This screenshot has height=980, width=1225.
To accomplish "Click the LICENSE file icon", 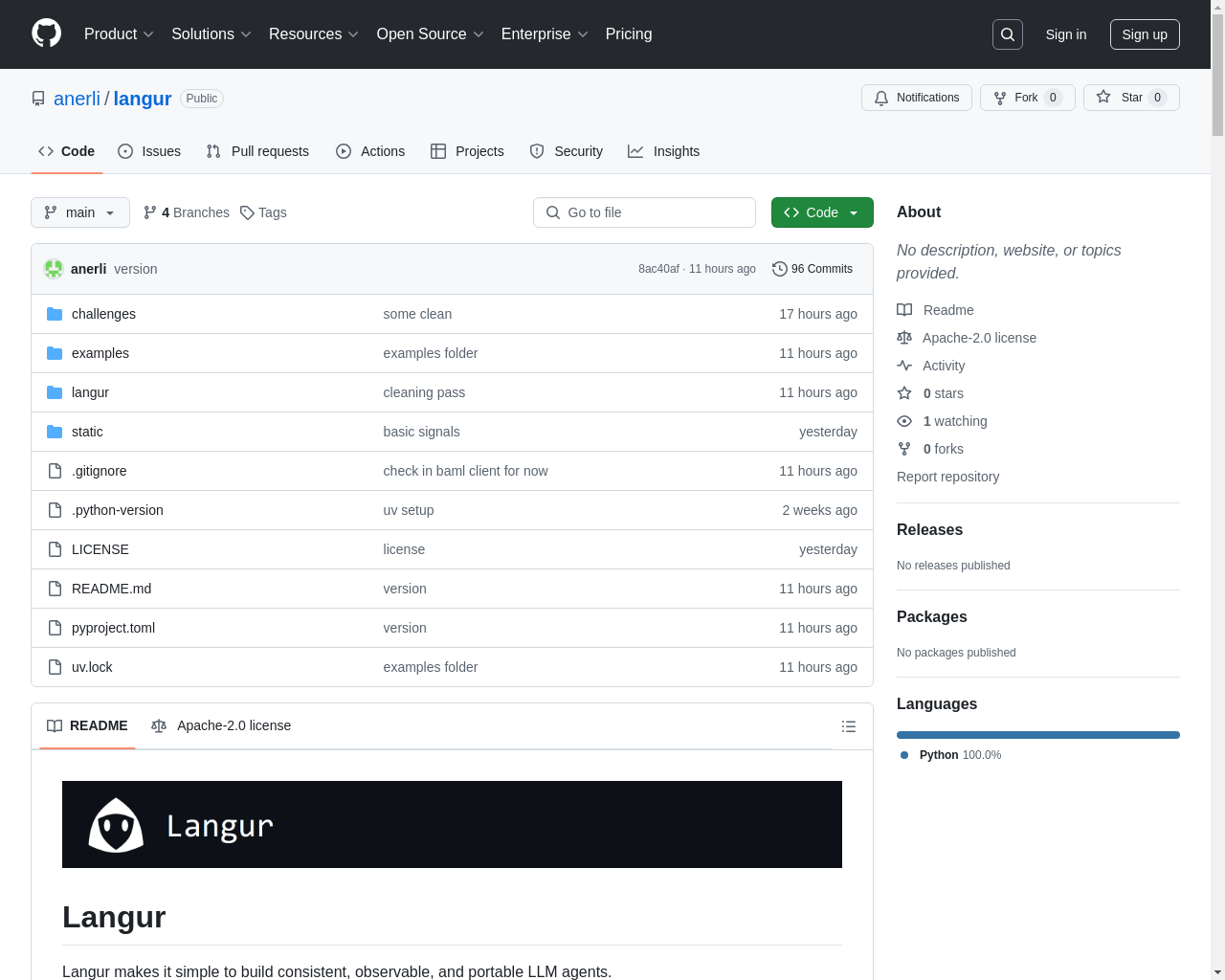I will coord(55,549).
